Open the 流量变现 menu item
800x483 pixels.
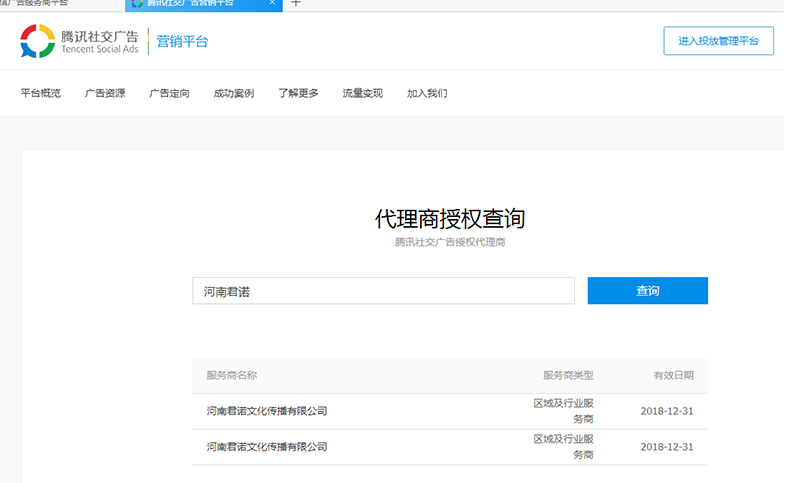point(362,93)
